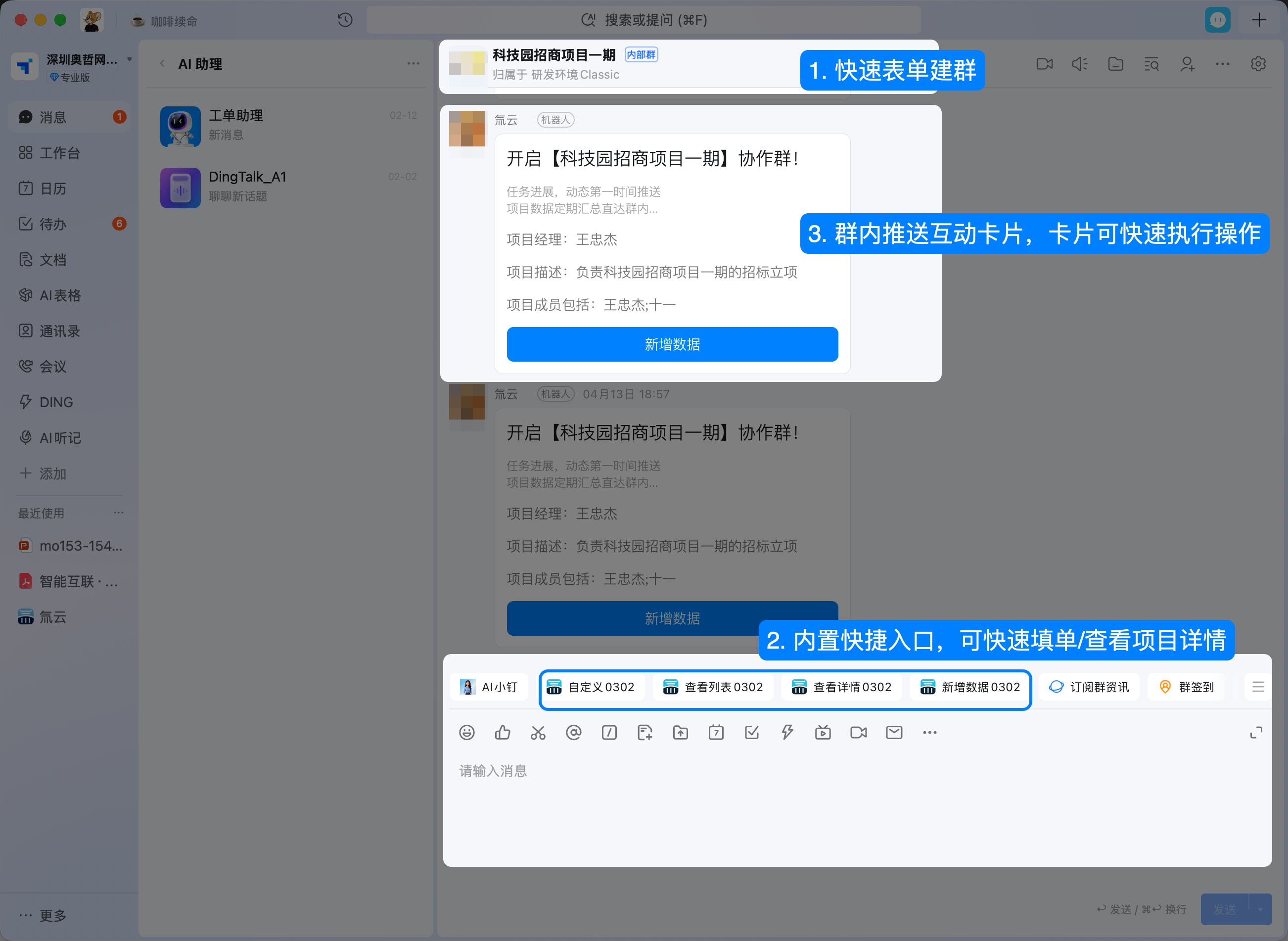Expand the organization name dropdown

coord(129,59)
